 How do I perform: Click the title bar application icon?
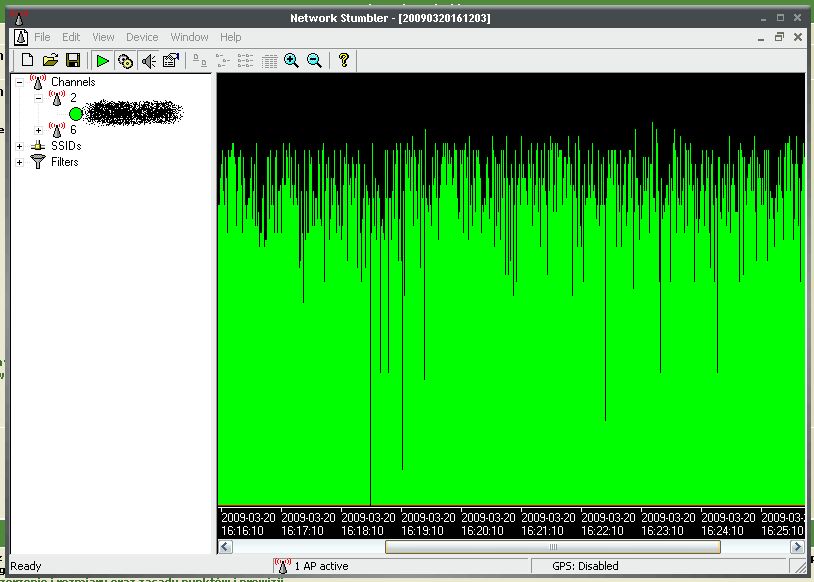(x=19, y=19)
